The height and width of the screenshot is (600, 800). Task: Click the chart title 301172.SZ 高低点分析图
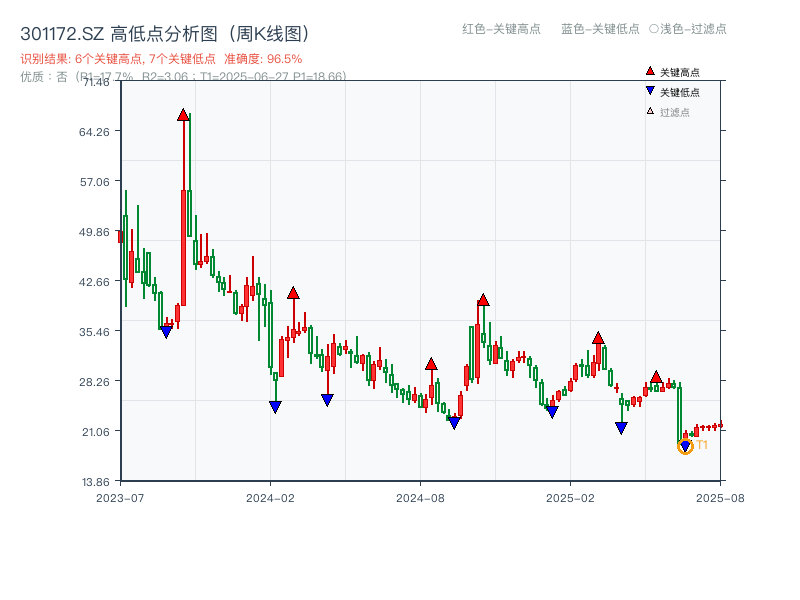(165, 31)
